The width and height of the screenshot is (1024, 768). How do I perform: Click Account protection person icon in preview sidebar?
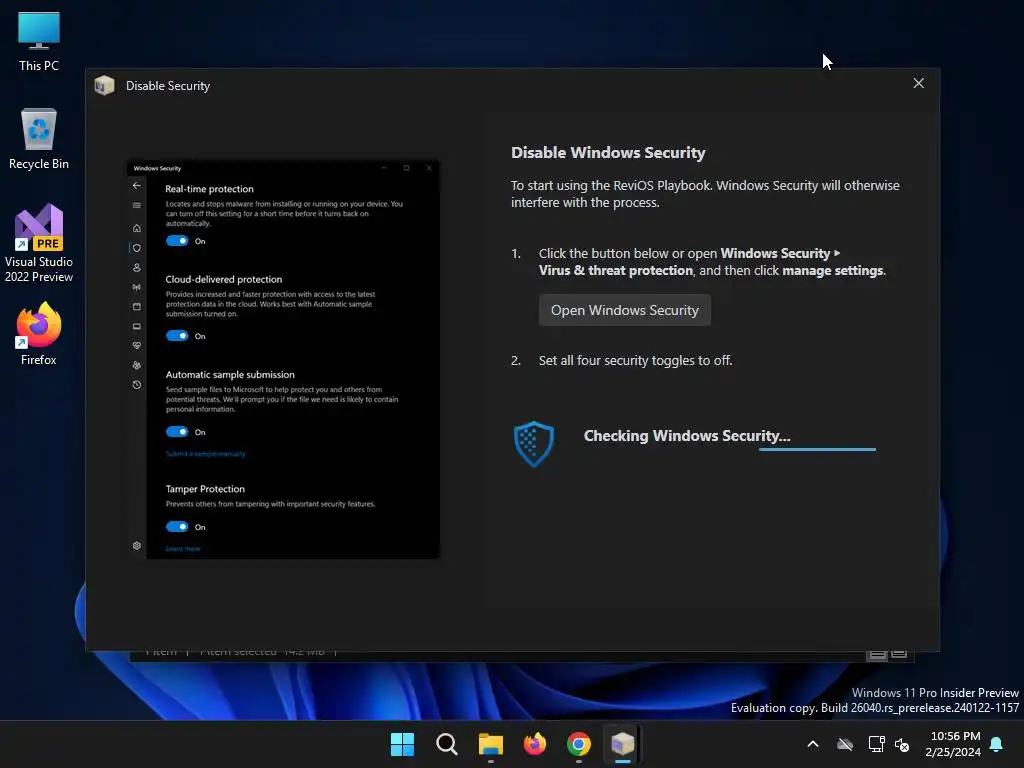point(136,268)
